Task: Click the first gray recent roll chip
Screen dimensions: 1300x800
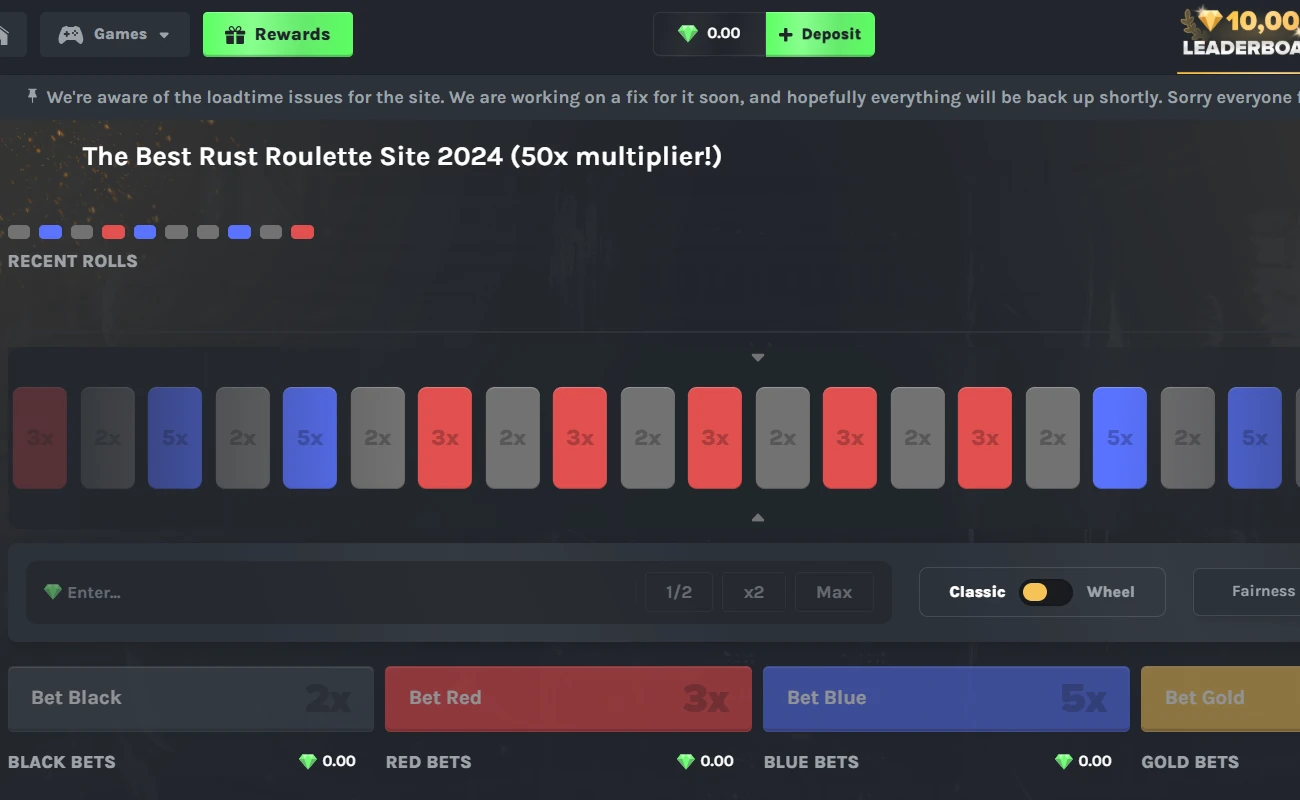Action: [19, 232]
